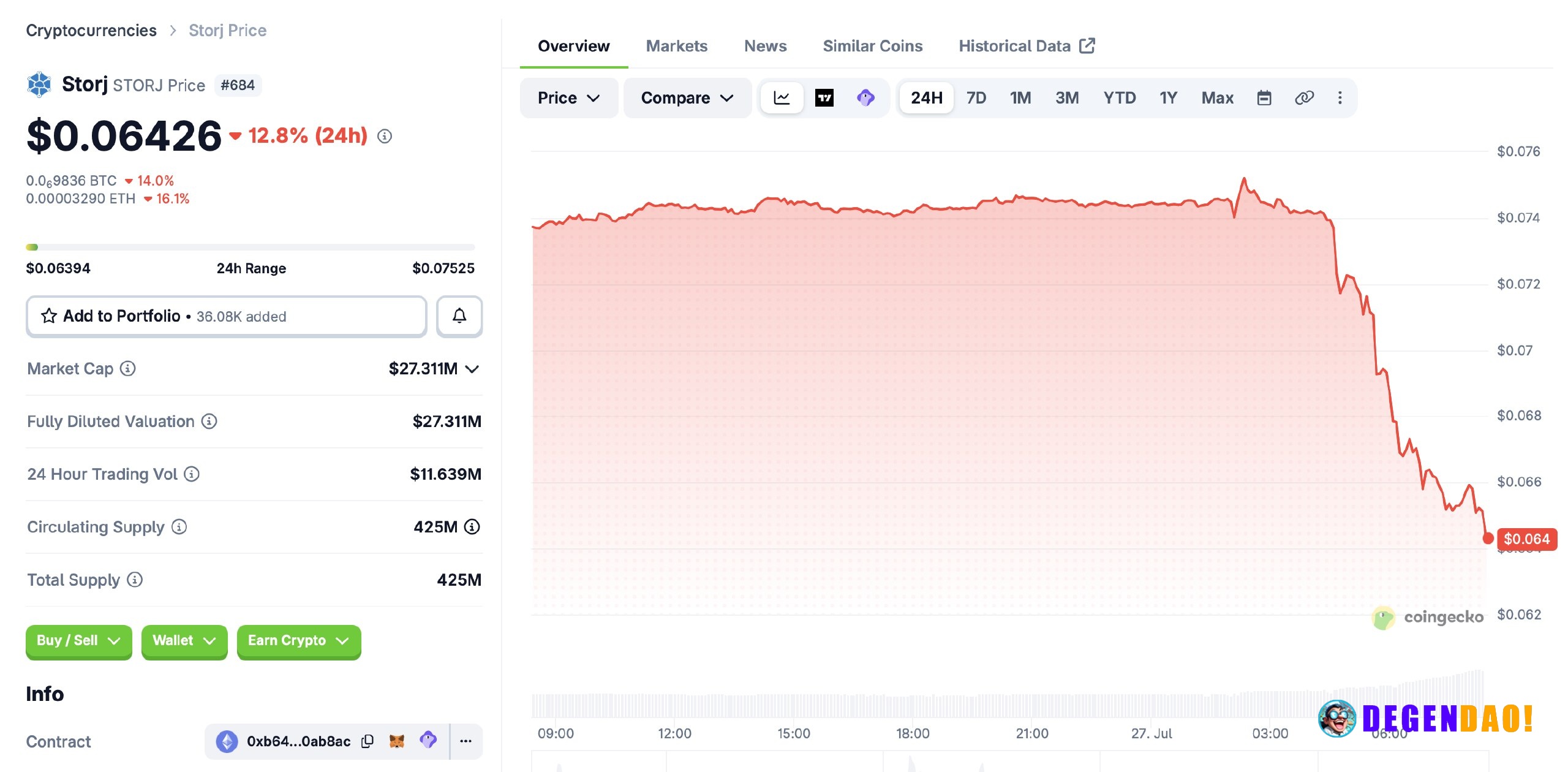
Task: Select the 24H chart range
Action: pos(926,98)
